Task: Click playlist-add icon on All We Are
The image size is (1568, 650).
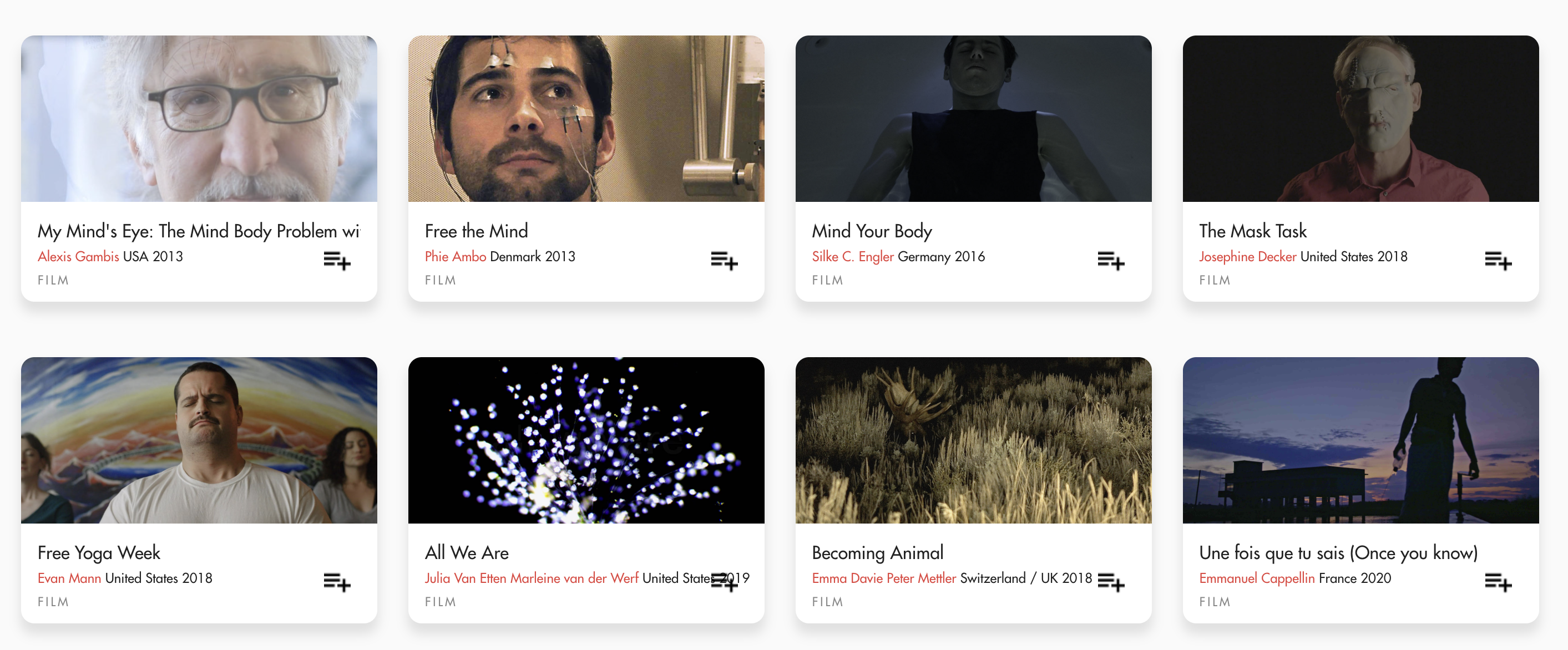Action: (724, 582)
